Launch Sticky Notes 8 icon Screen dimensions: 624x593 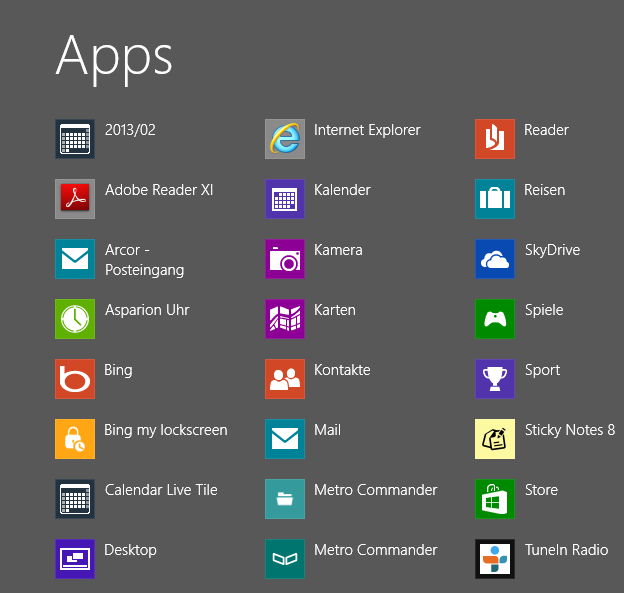[x=495, y=439]
